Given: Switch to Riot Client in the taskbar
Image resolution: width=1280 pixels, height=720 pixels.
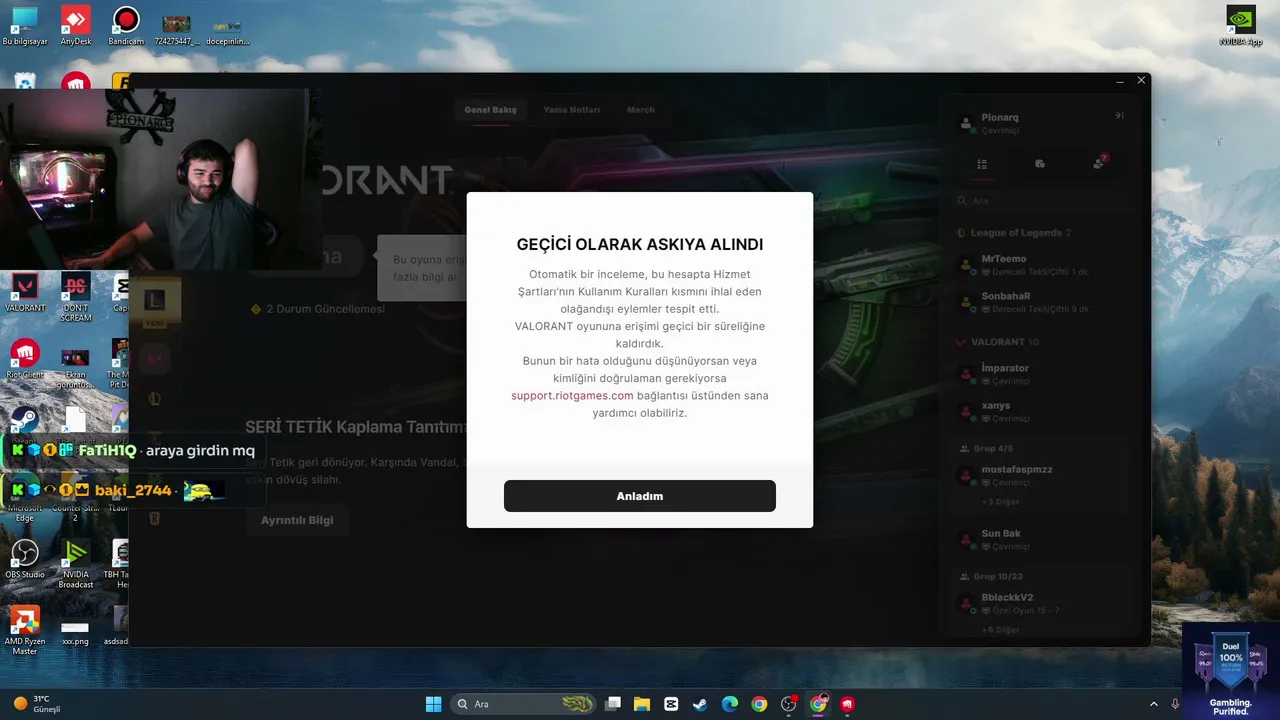Looking at the screenshot, I should point(848,704).
